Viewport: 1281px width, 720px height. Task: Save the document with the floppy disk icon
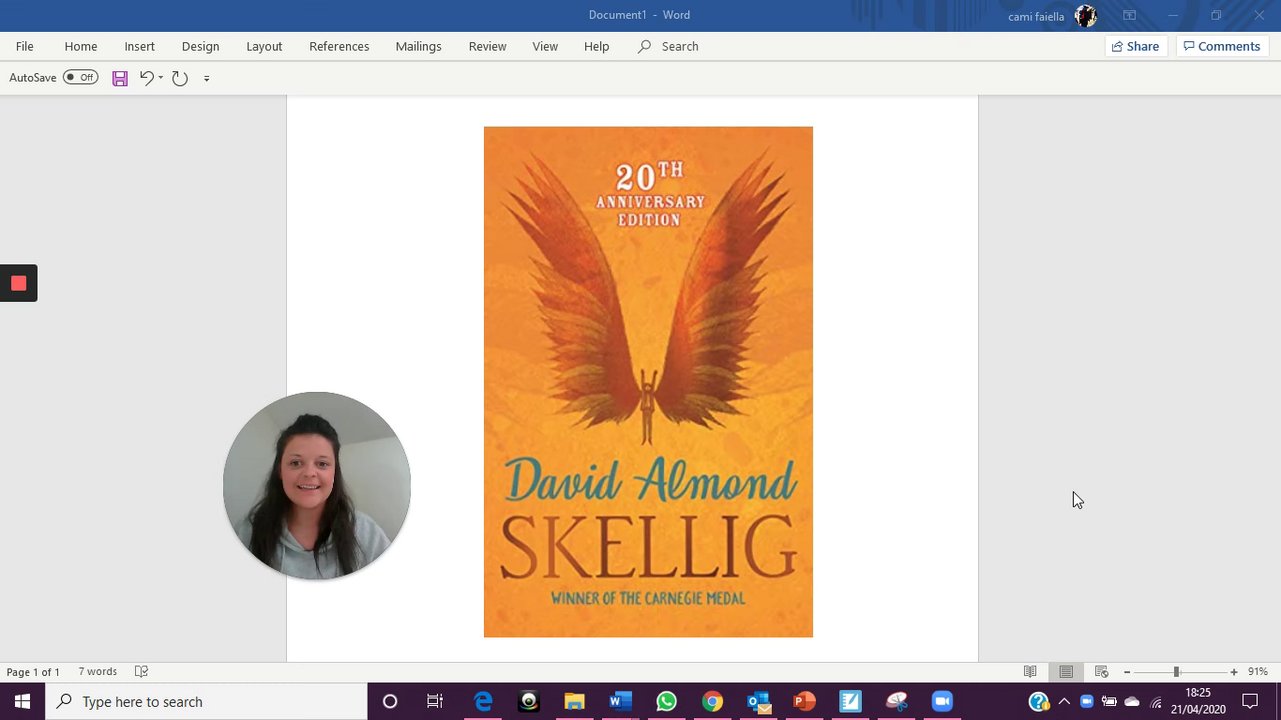click(x=120, y=78)
